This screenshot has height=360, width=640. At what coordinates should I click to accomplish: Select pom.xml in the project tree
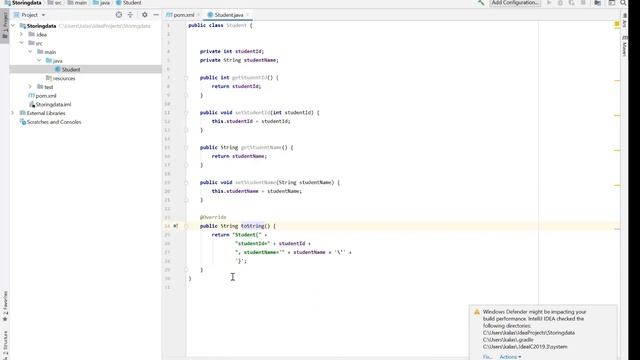[x=42, y=96]
